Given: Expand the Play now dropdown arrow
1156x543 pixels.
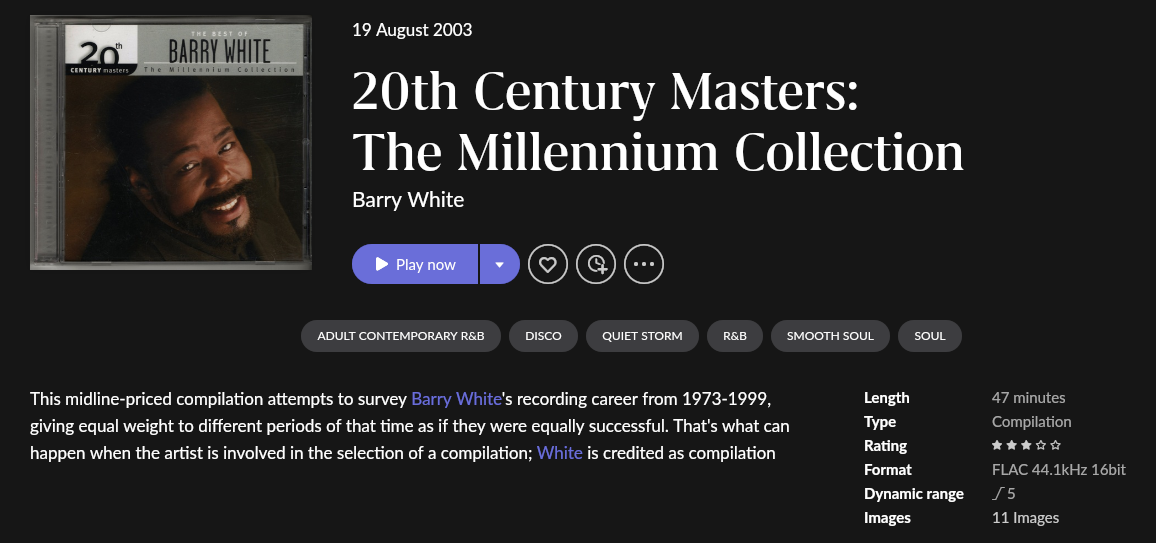Looking at the screenshot, I should pyautogui.click(x=499, y=265).
